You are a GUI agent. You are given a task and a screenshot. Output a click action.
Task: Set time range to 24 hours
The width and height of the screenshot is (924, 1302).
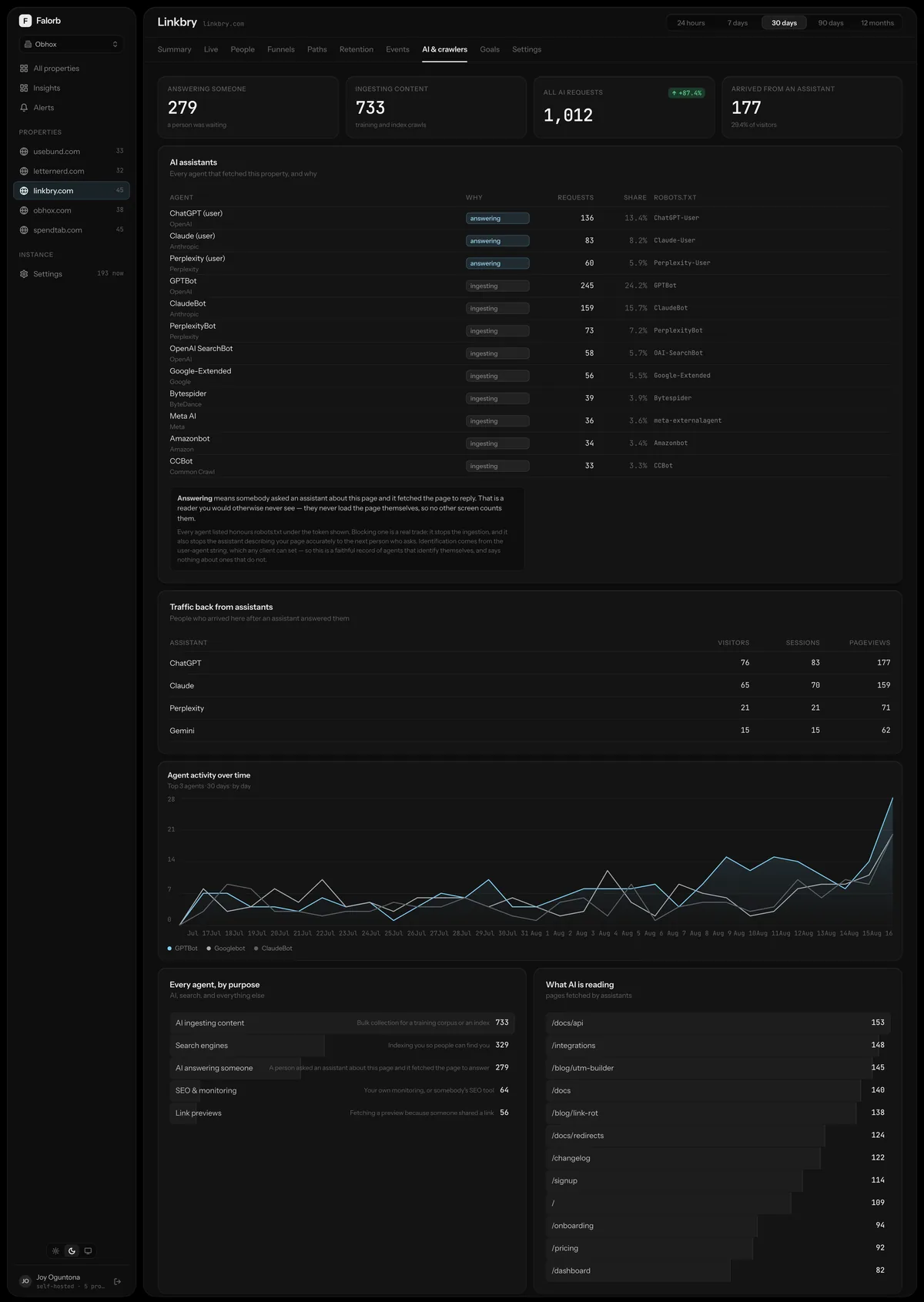(691, 23)
